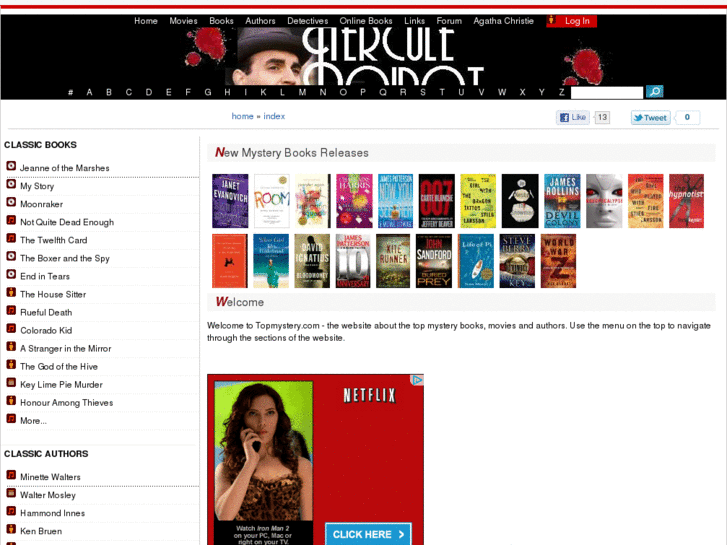
Task: Follow the index breadcrumb link
Action: coord(274,116)
